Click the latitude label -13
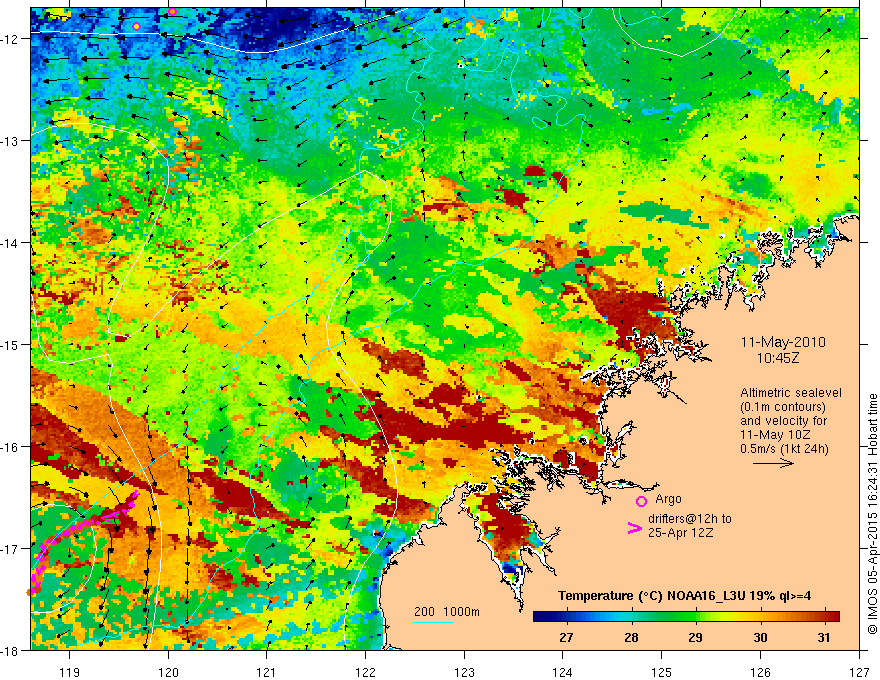The width and height of the screenshot is (880, 680). [11, 141]
